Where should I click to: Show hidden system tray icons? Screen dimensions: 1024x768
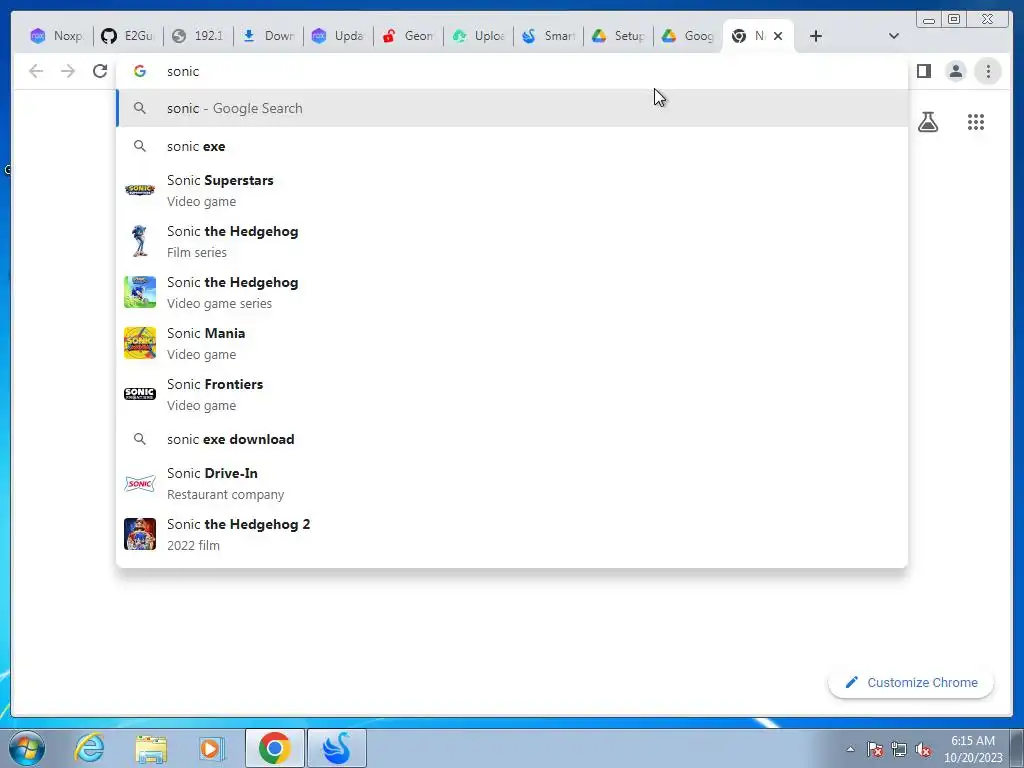pyautogui.click(x=850, y=749)
